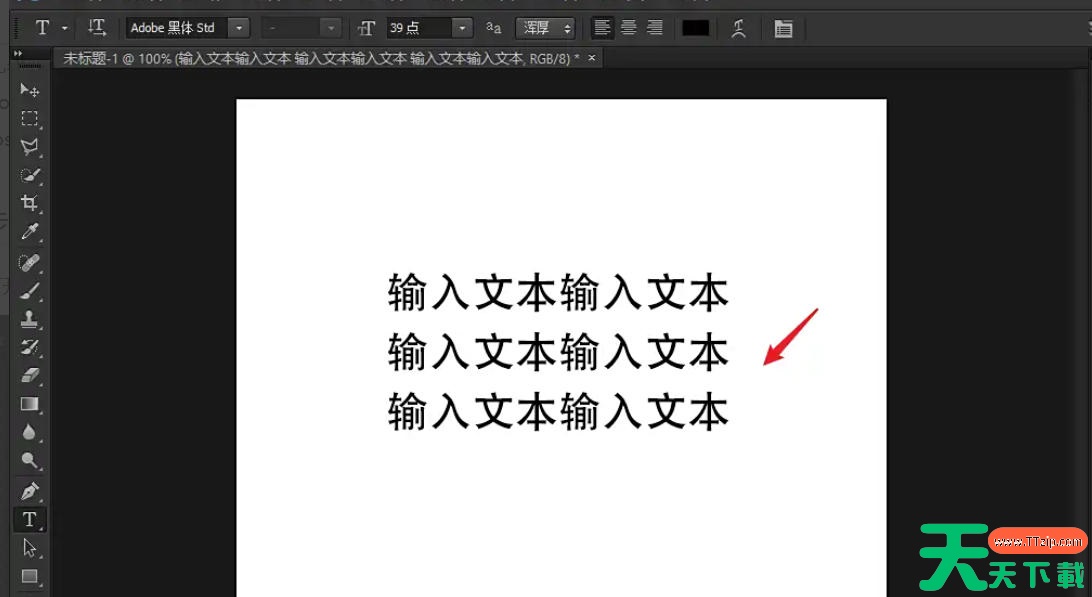The width and height of the screenshot is (1092, 597).
Task: Select the Crop tool
Action: pyautogui.click(x=29, y=203)
